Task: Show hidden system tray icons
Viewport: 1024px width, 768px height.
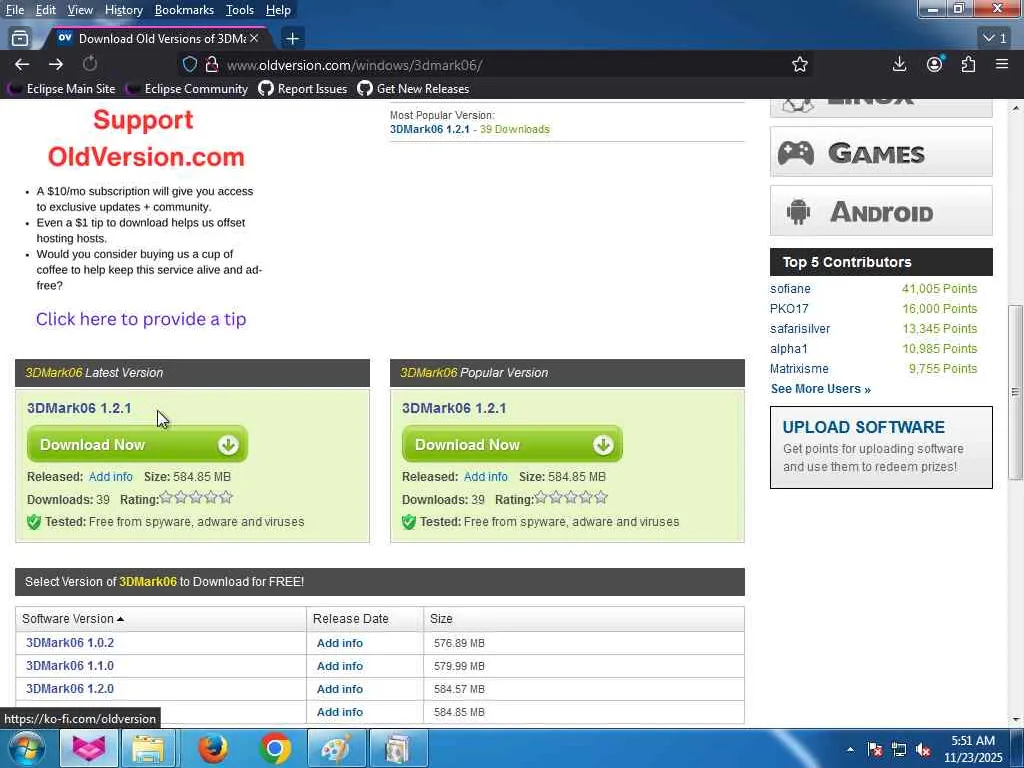Action: 850,749
